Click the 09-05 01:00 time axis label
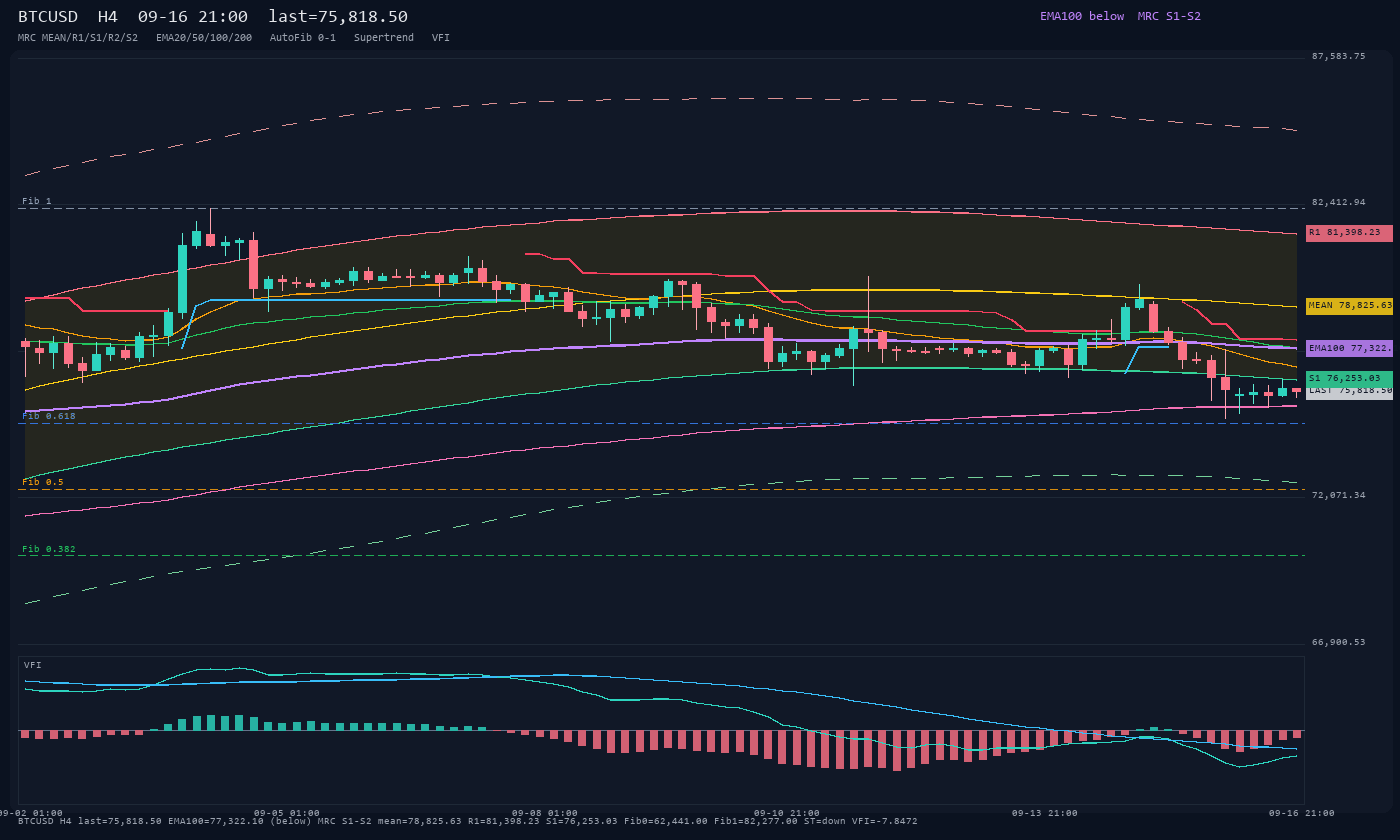 click(x=287, y=813)
